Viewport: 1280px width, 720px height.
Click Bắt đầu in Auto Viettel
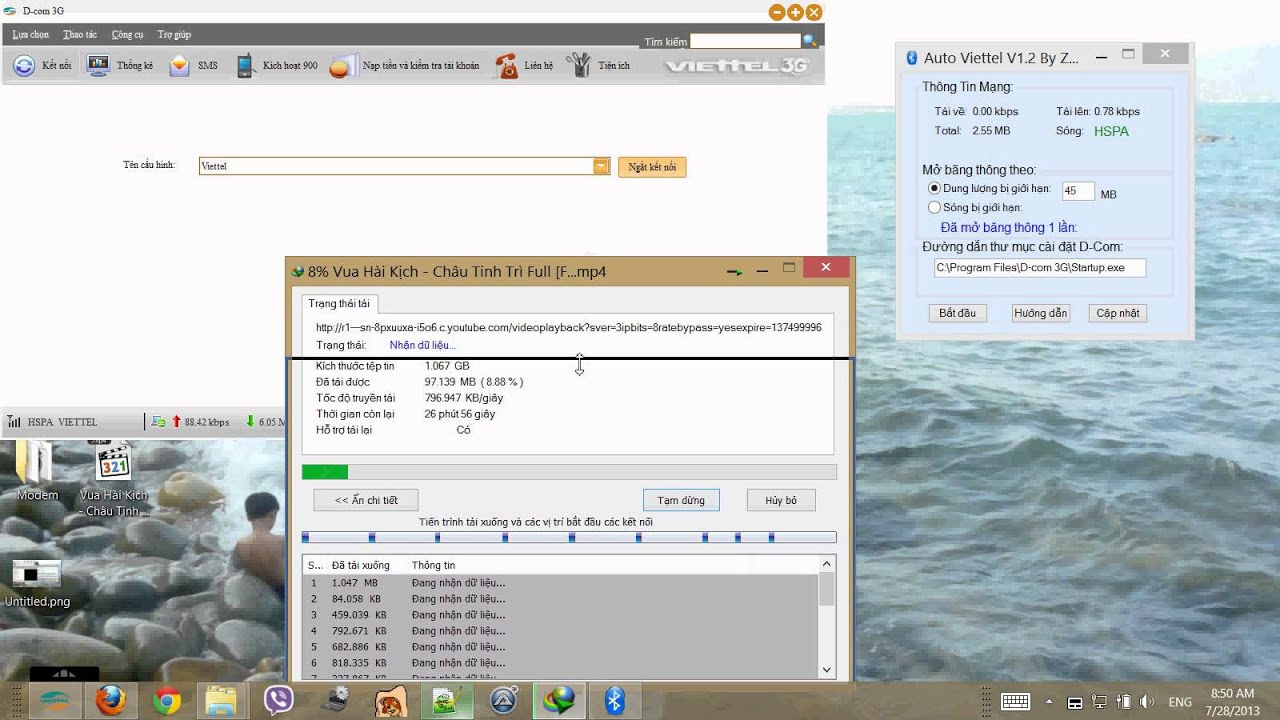point(957,313)
